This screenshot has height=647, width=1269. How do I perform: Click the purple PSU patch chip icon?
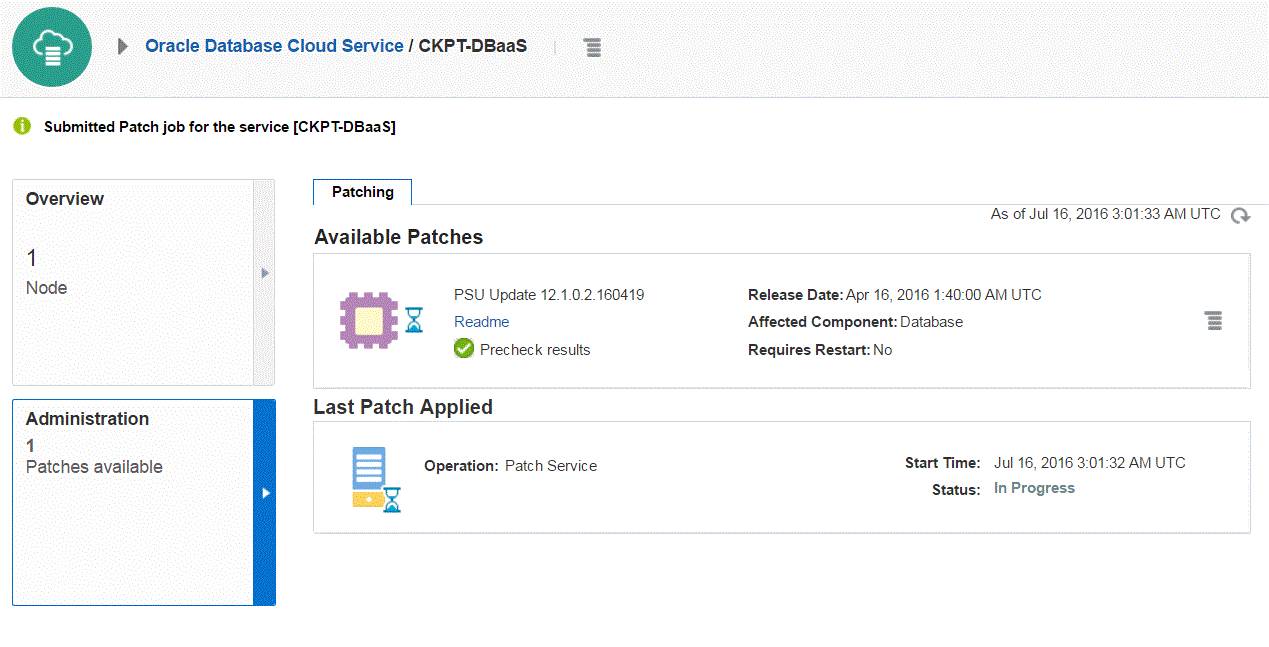pyautogui.click(x=371, y=320)
